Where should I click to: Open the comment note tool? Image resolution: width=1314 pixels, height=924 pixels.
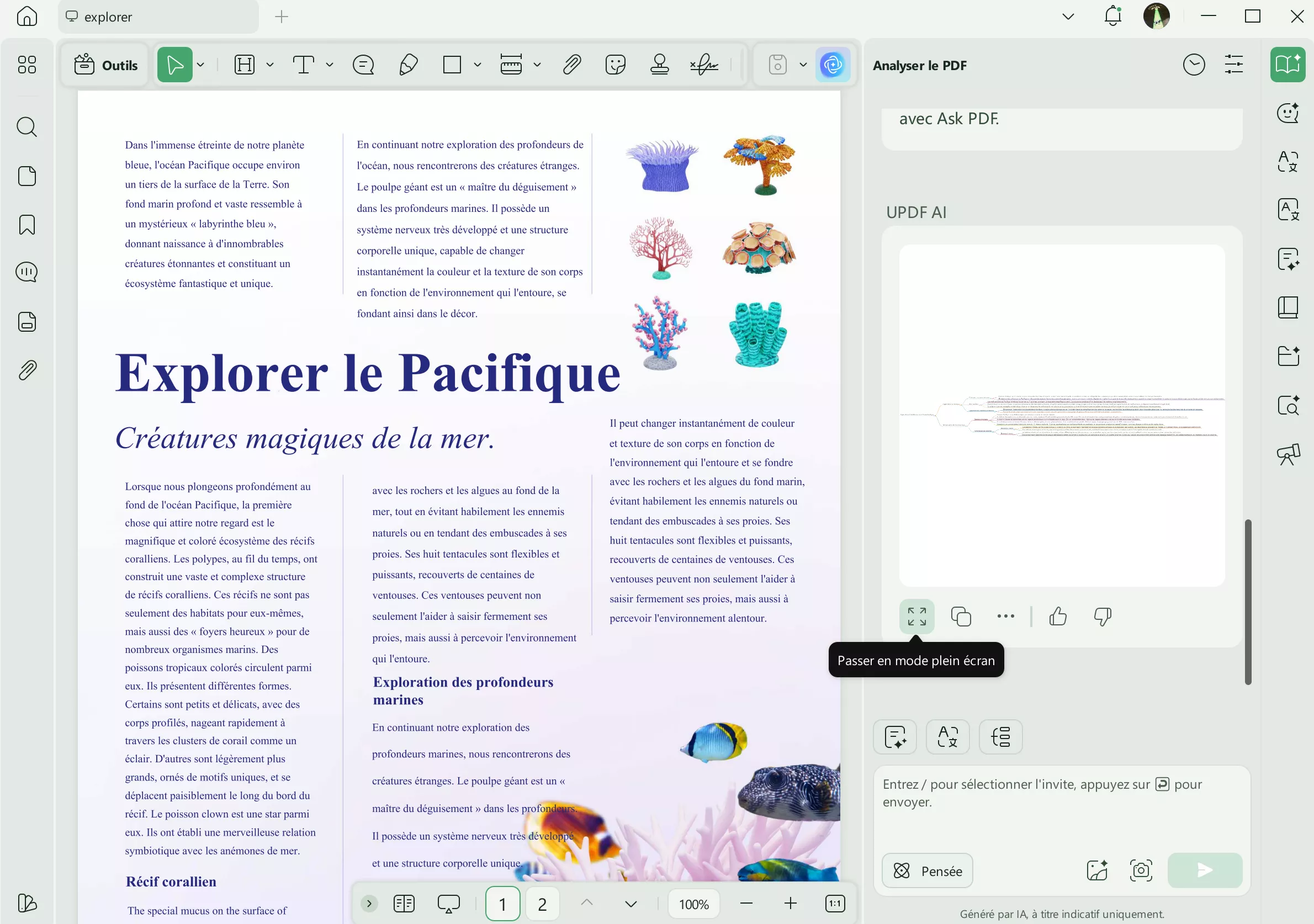pyautogui.click(x=363, y=65)
